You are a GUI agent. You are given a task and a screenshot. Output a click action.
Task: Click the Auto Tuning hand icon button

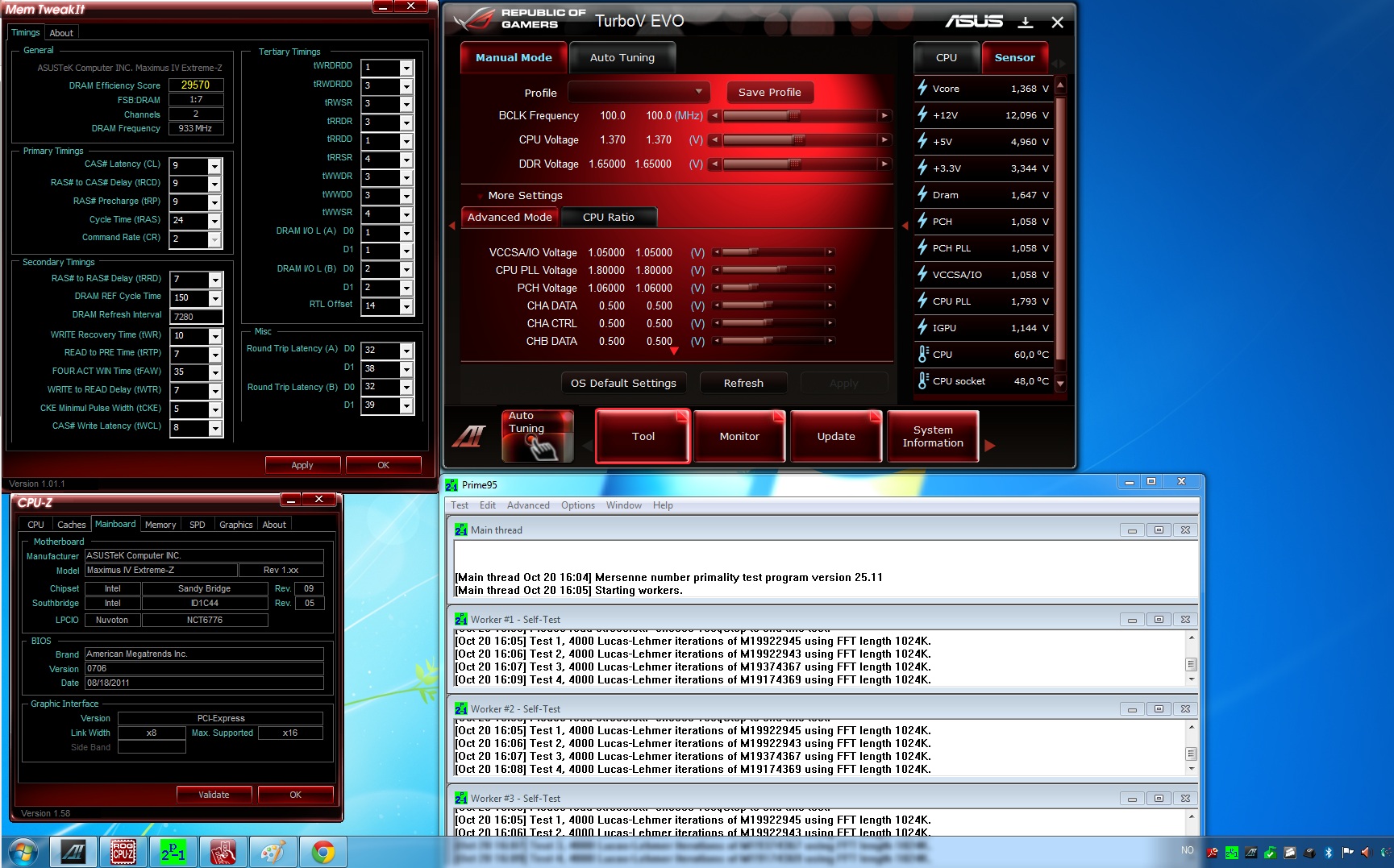[x=537, y=436]
